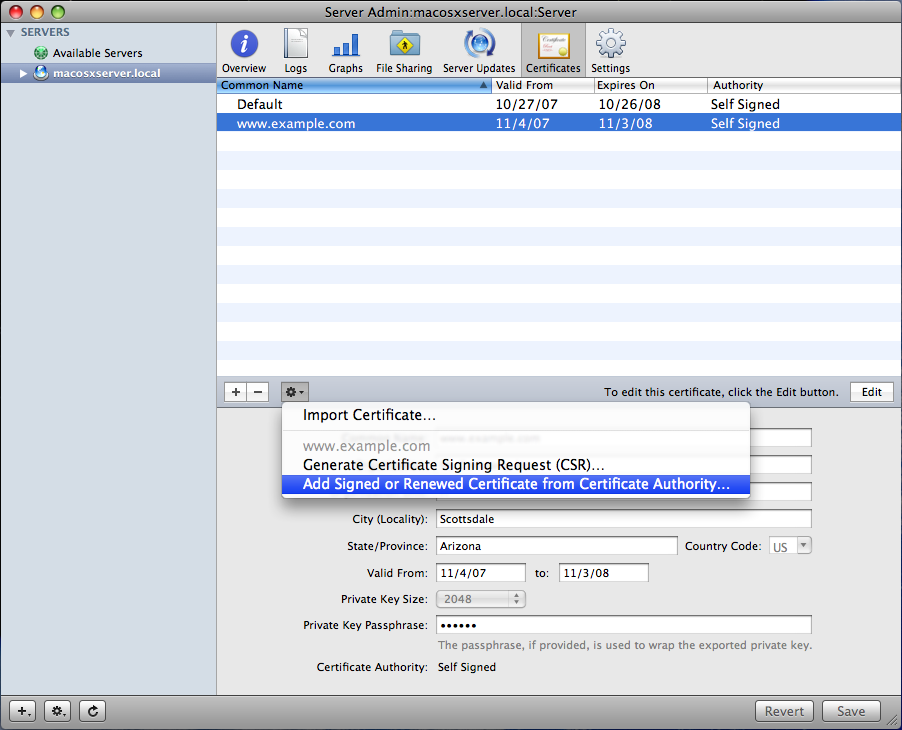
Task: Click the Valid From date field
Action: pyautogui.click(x=480, y=573)
